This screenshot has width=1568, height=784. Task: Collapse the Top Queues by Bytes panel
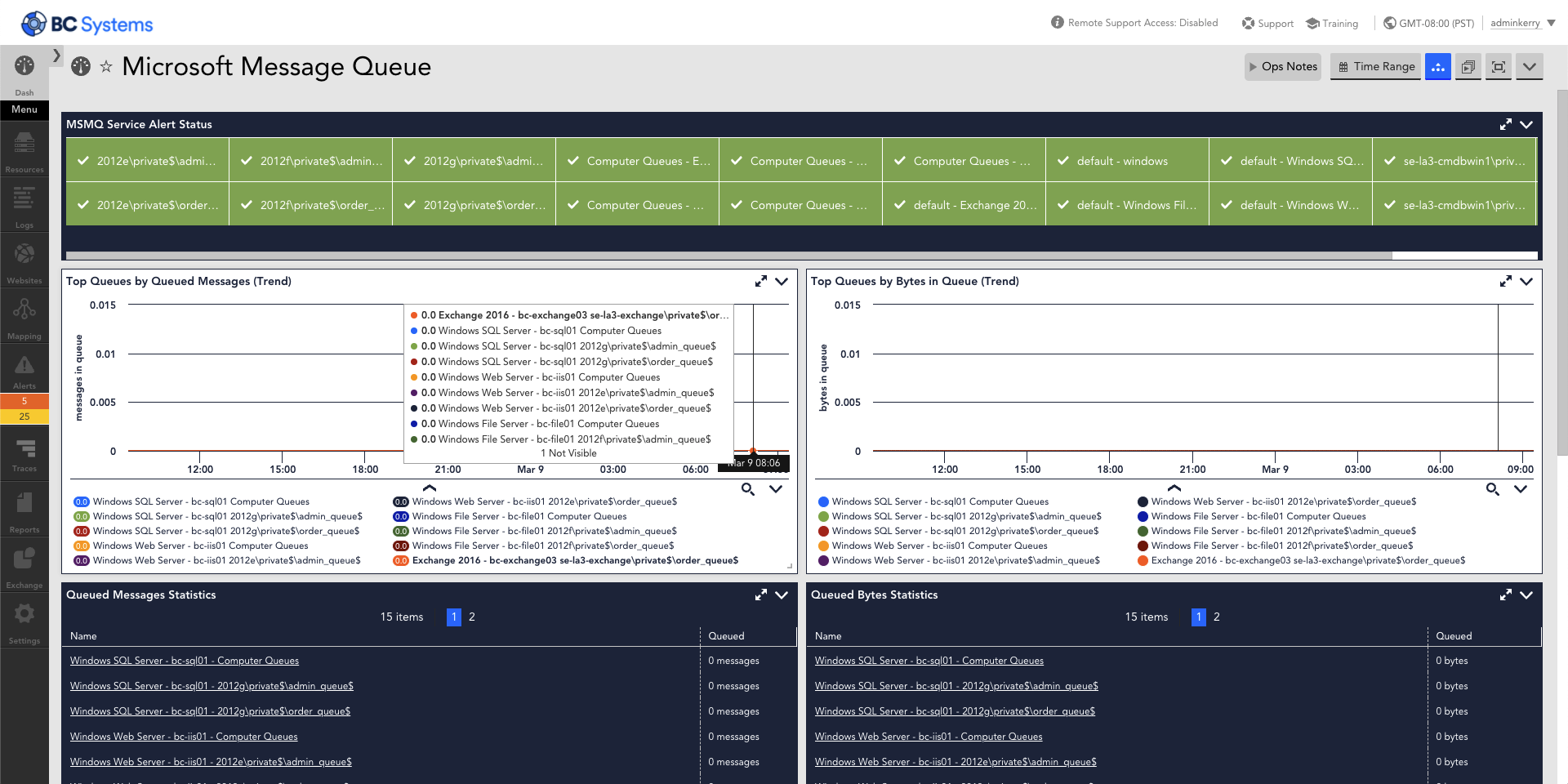coord(1527,281)
